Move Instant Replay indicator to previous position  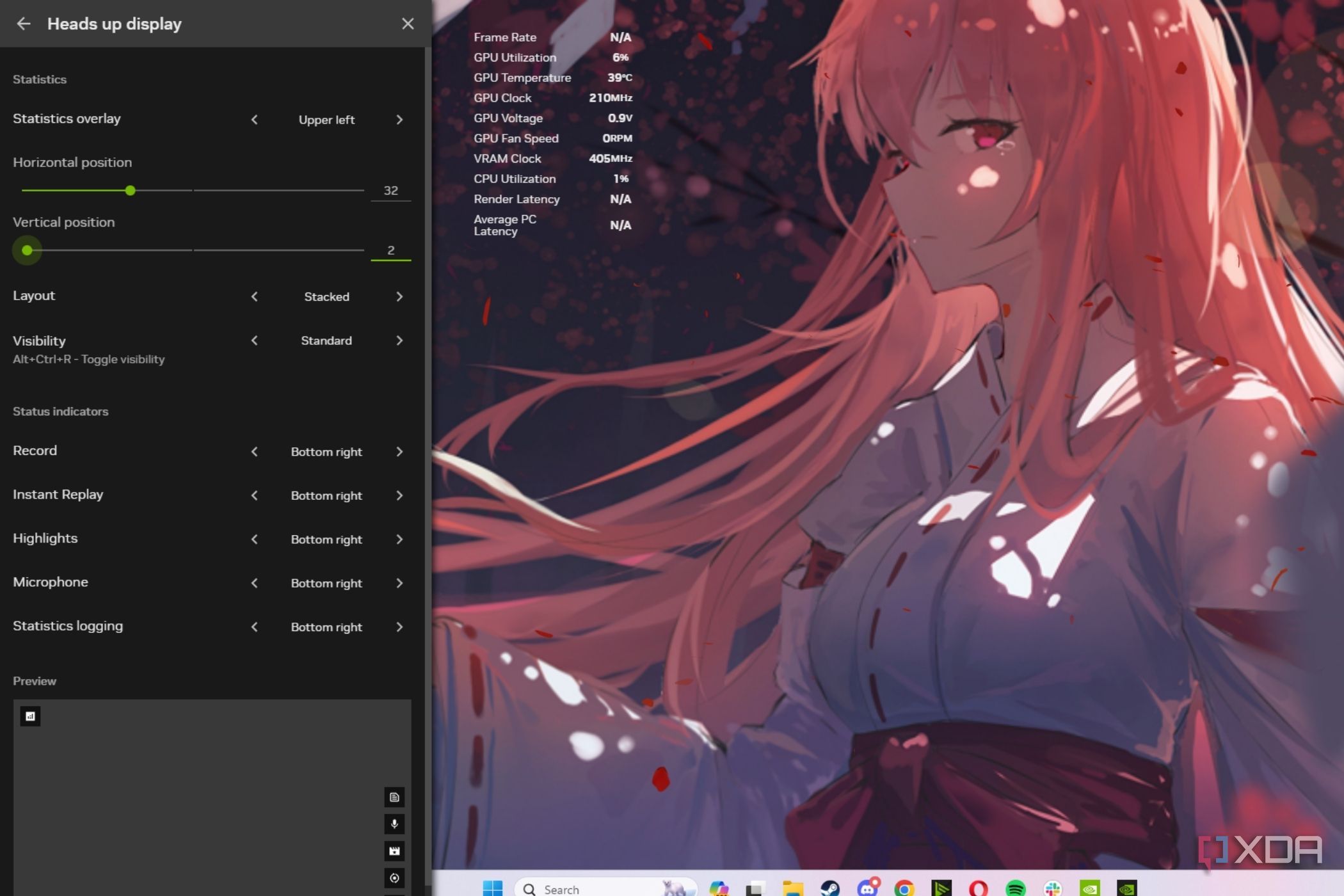[255, 495]
